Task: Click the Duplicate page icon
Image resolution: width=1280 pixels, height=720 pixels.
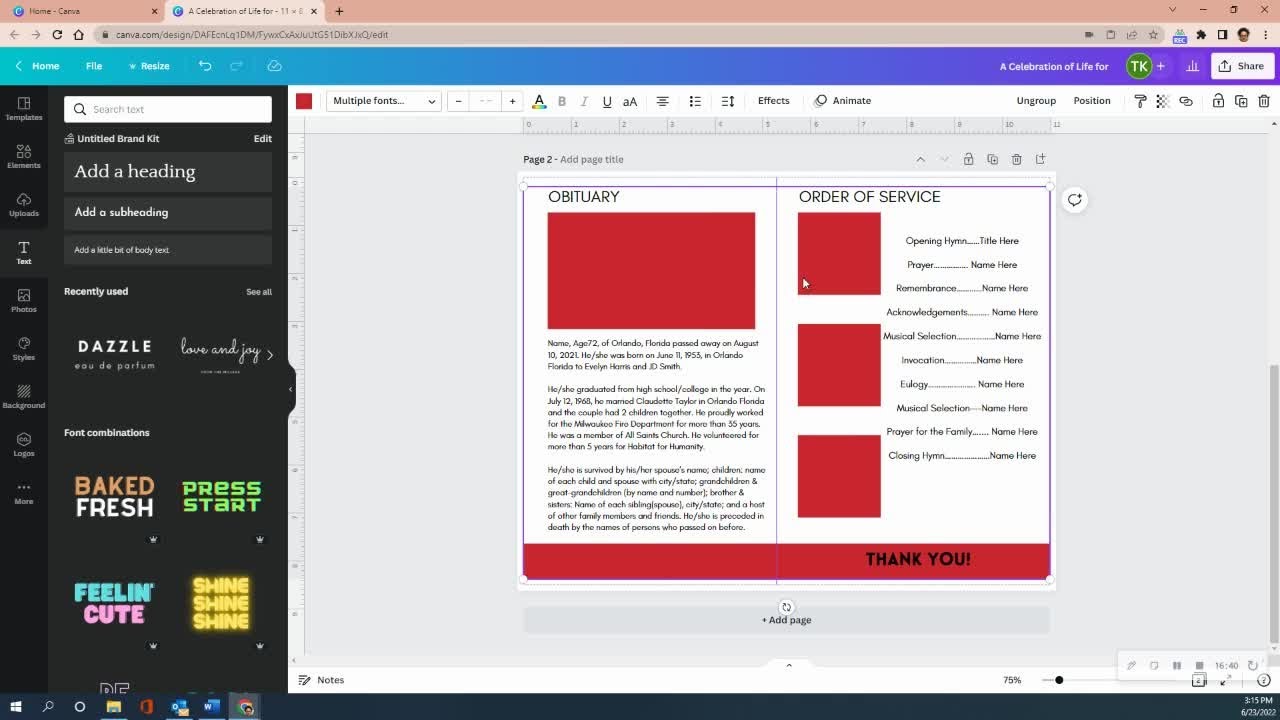Action: click(x=992, y=159)
